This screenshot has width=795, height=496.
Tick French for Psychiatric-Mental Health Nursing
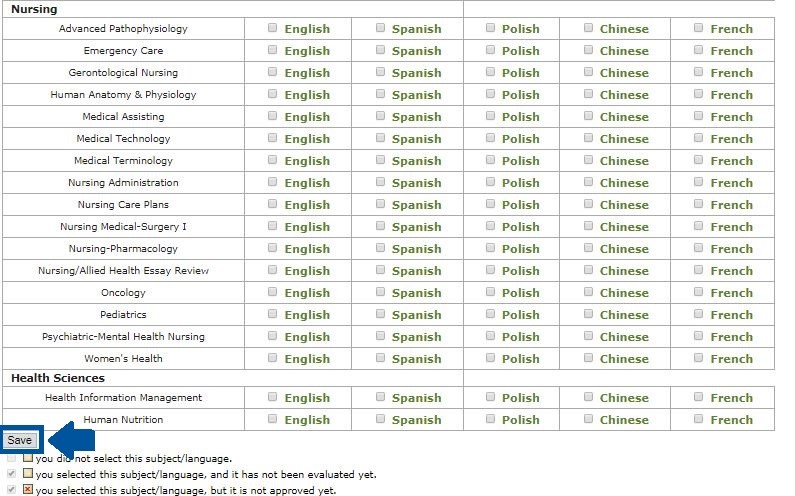(x=698, y=336)
